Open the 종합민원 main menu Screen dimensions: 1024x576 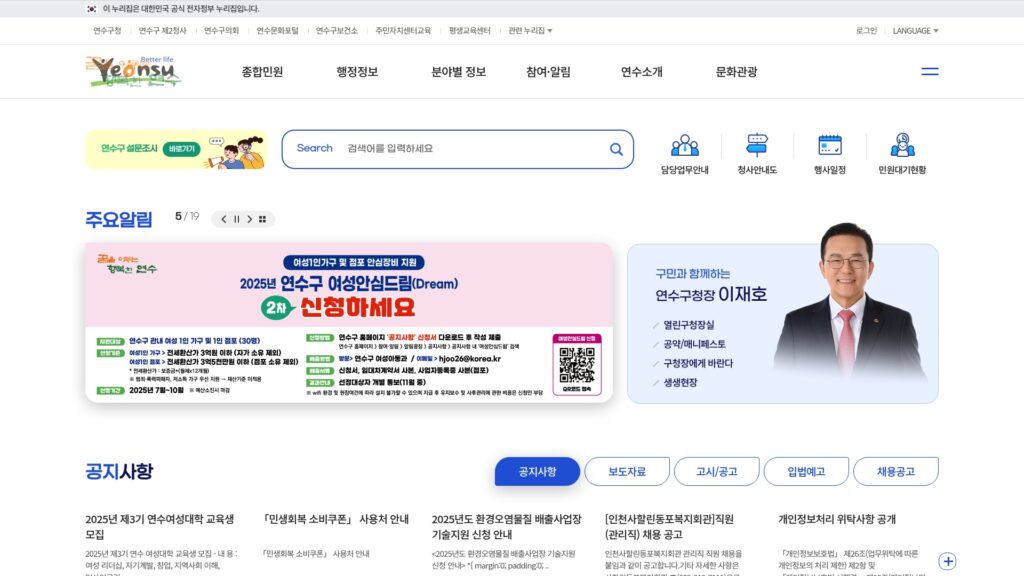point(262,72)
